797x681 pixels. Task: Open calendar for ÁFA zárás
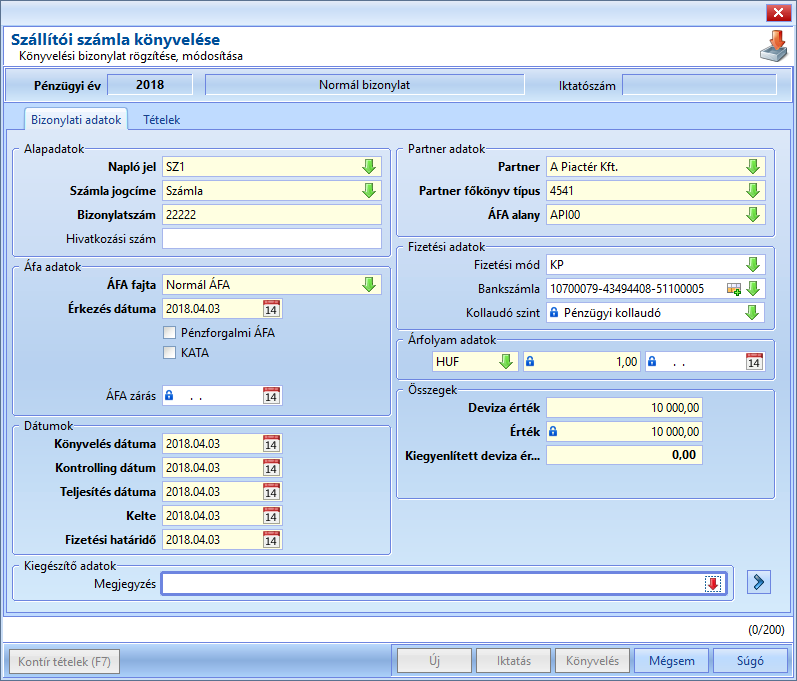[271, 395]
